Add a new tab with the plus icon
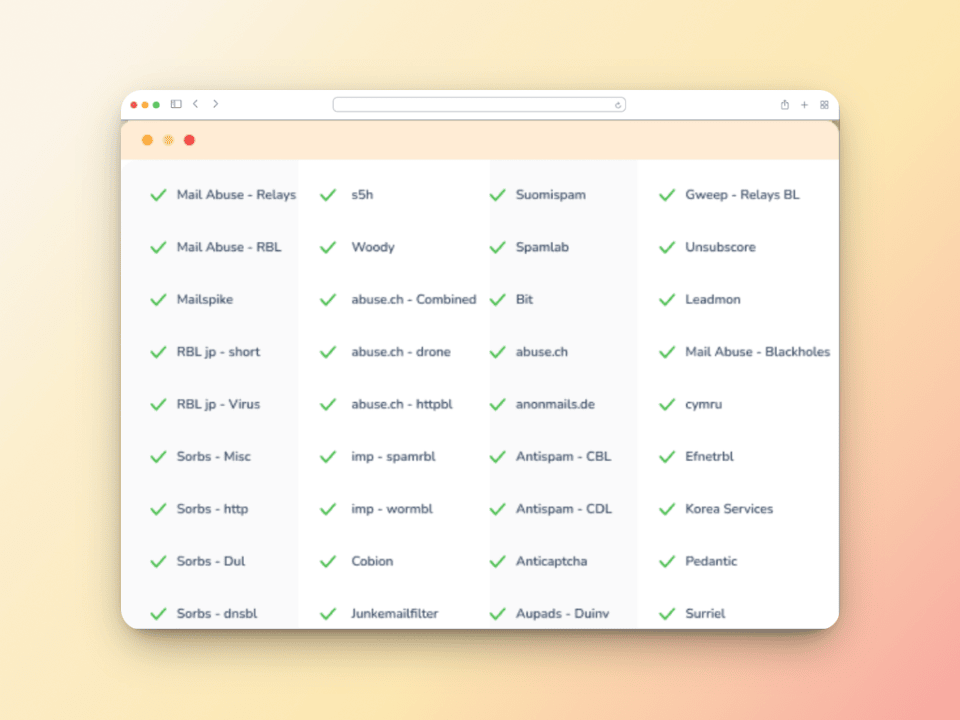 pyautogui.click(x=804, y=105)
